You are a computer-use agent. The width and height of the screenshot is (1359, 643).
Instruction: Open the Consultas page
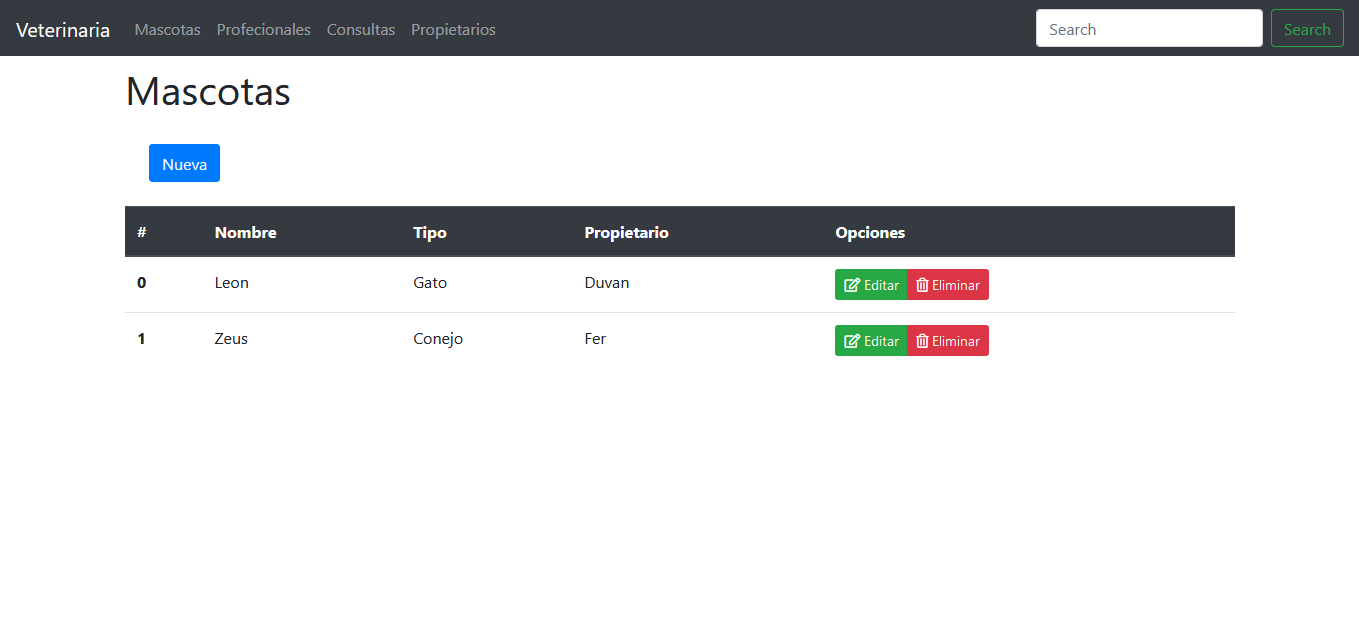(360, 30)
